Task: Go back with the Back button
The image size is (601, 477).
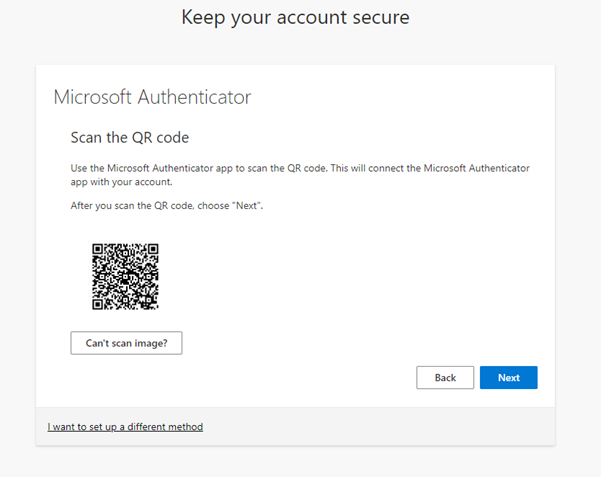Action: tap(445, 378)
